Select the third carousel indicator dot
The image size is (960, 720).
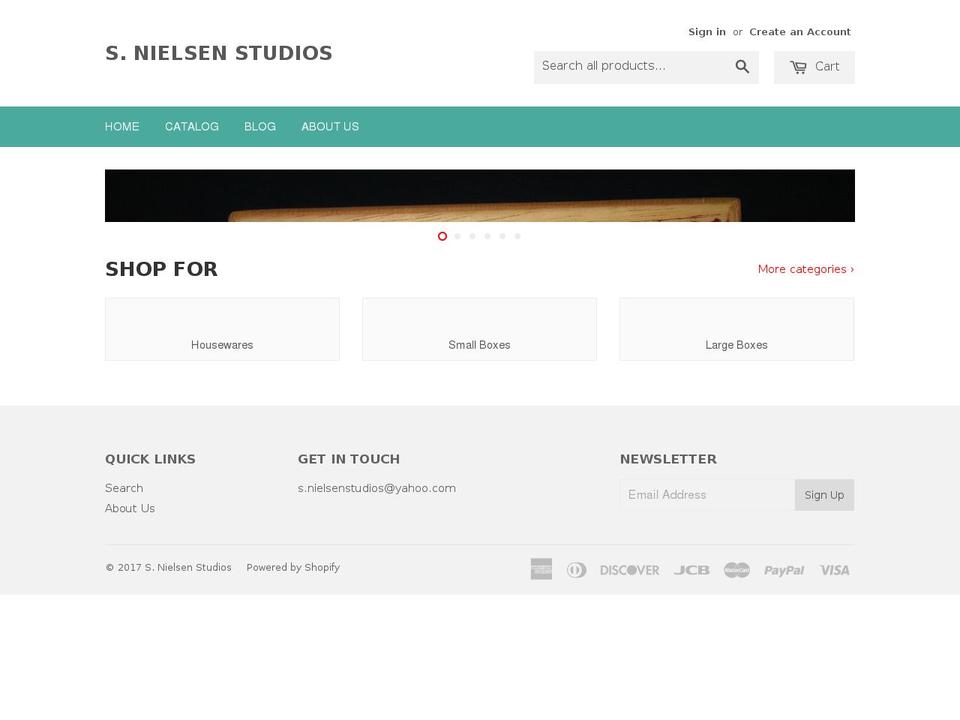[x=472, y=236]
